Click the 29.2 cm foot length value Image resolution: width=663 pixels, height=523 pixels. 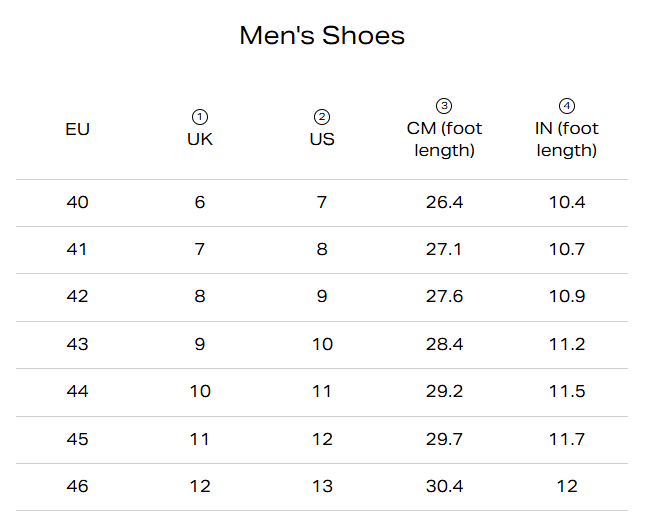[x=444, y=392]
